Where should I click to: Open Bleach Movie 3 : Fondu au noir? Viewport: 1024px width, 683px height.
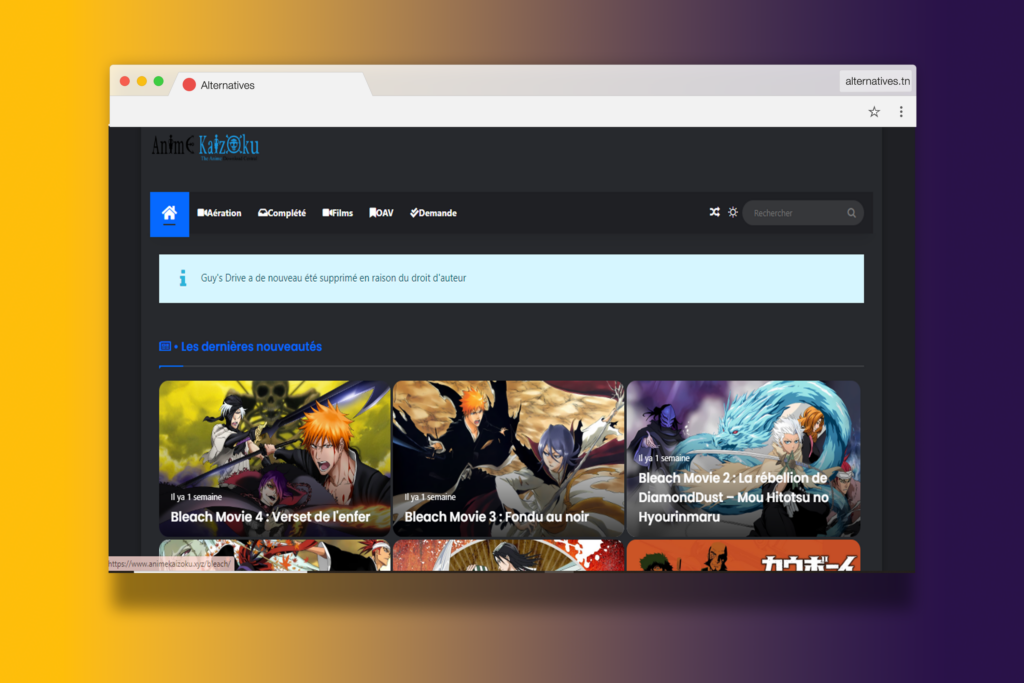pyautogui.click(x=508, y=458)
